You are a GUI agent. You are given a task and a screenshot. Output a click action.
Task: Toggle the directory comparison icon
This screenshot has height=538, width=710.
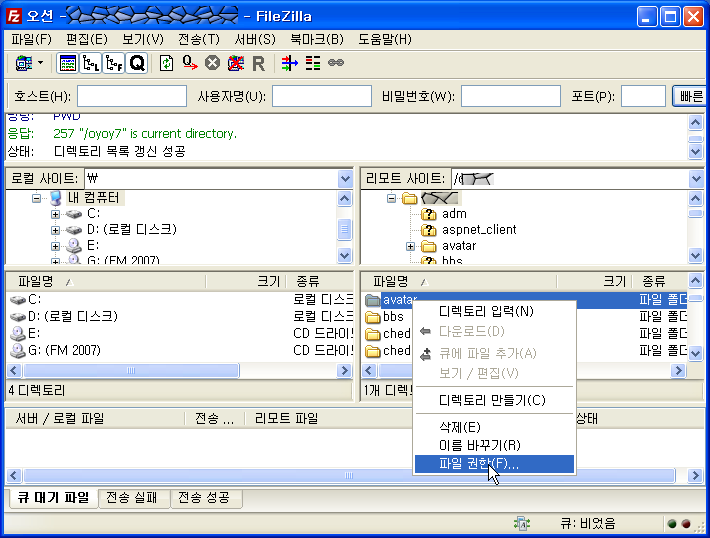(x=312, y=63)
